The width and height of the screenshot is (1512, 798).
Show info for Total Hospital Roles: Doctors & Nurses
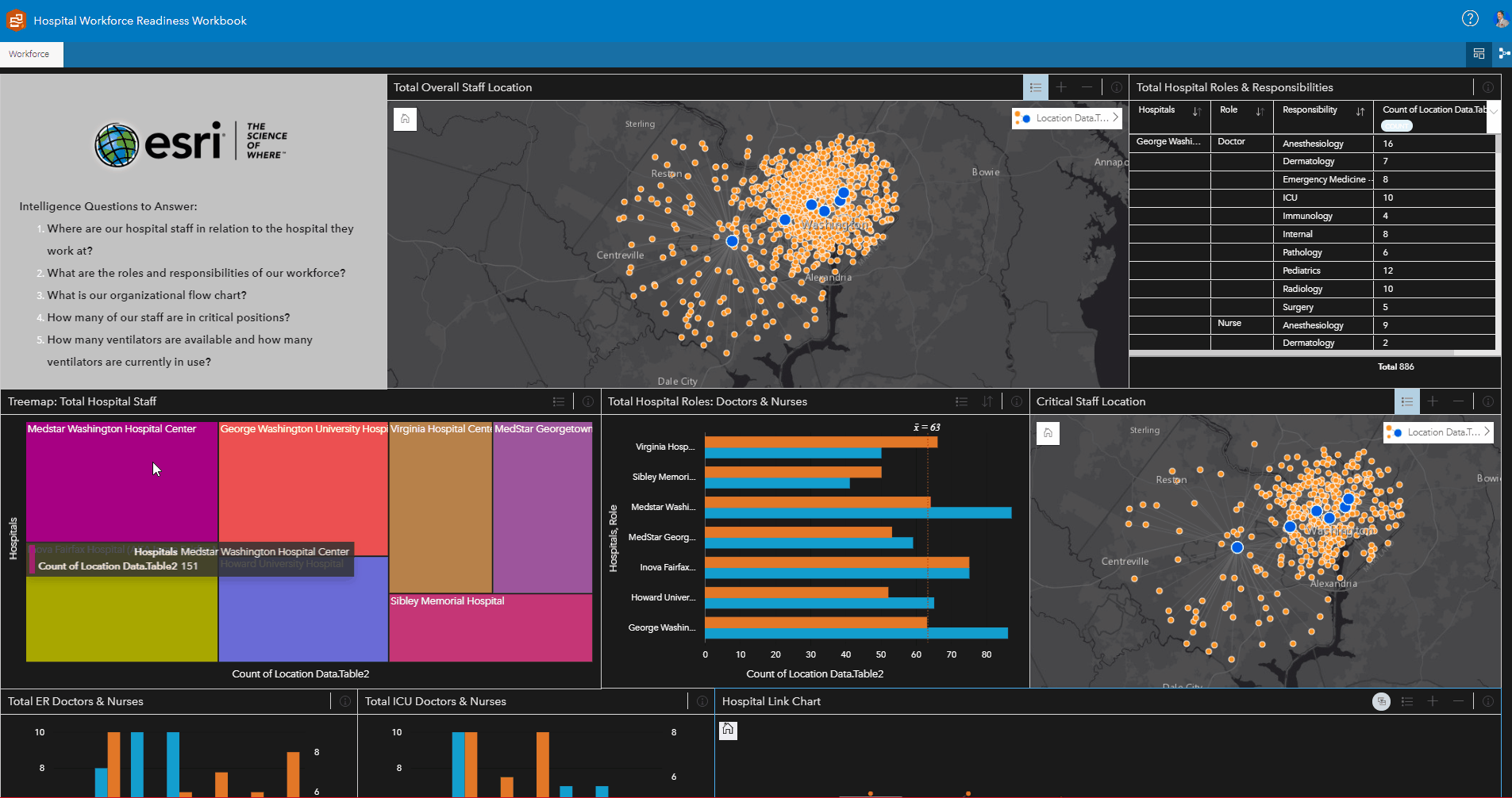pyautogui.click(x=1017, y=401)
